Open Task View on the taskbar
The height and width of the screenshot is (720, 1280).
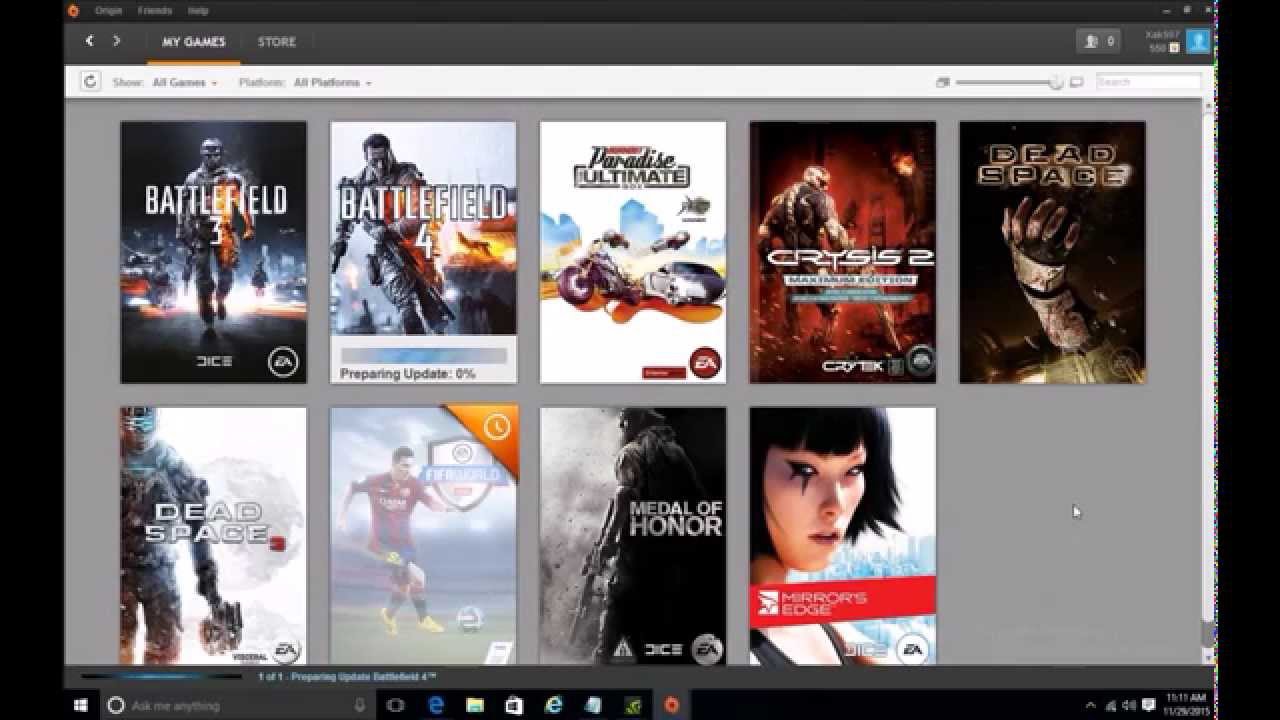tap(395, 705)
